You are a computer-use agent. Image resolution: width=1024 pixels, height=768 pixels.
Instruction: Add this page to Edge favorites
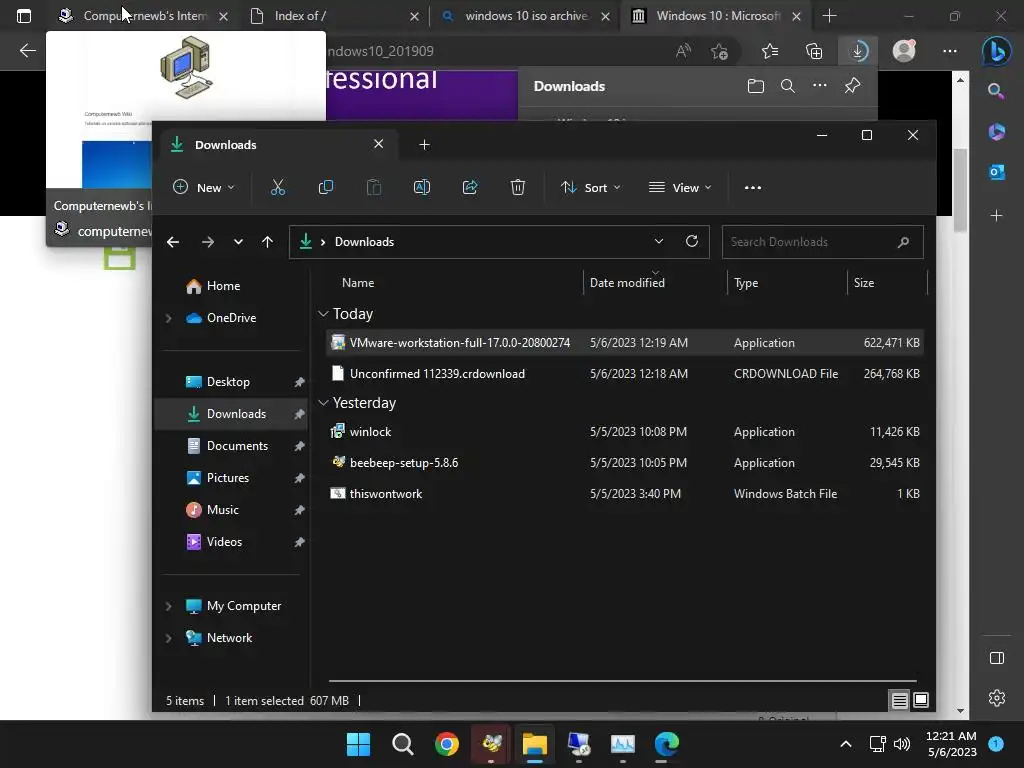719,51
